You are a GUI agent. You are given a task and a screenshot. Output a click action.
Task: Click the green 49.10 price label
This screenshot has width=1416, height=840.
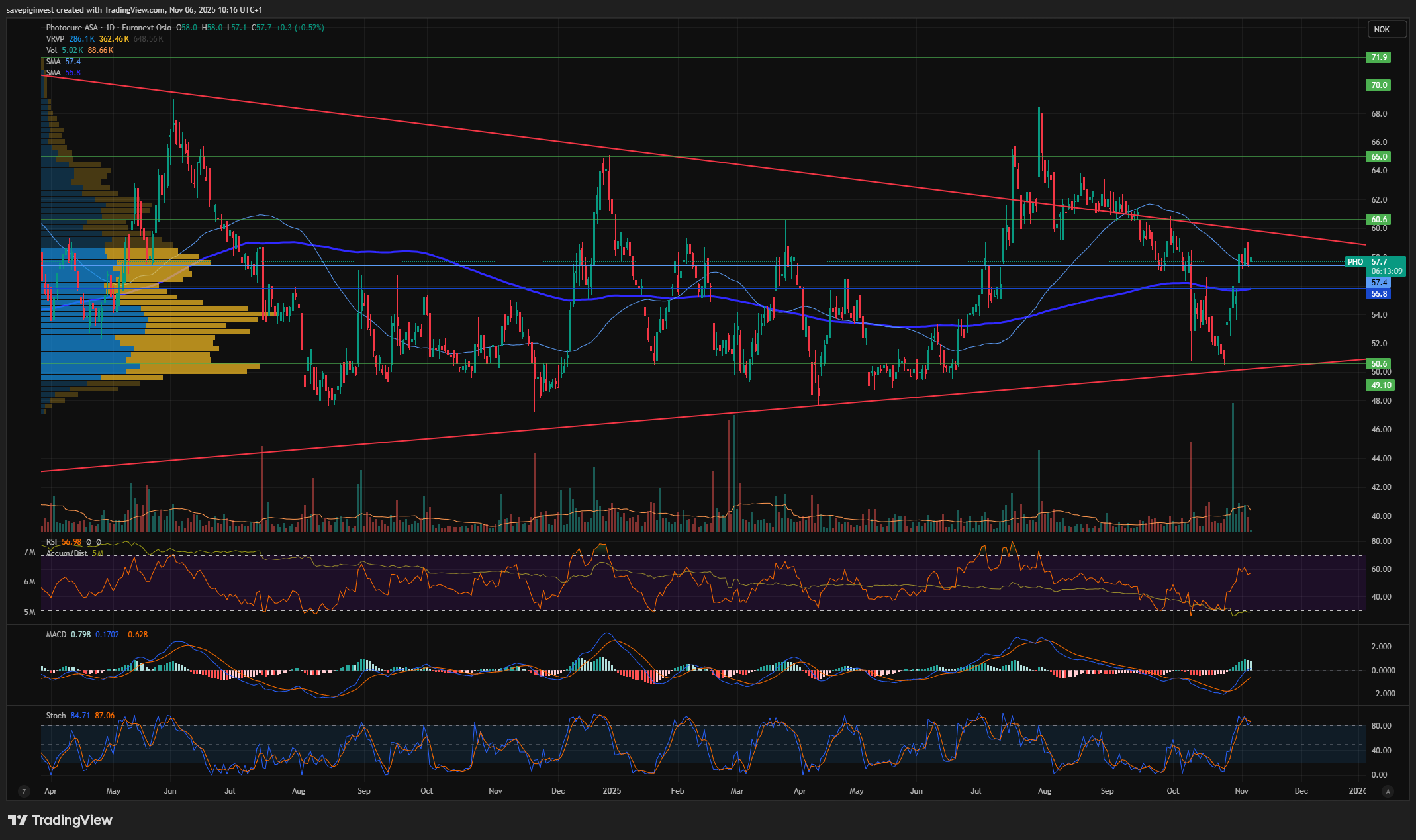click(x=1381, y=385)
